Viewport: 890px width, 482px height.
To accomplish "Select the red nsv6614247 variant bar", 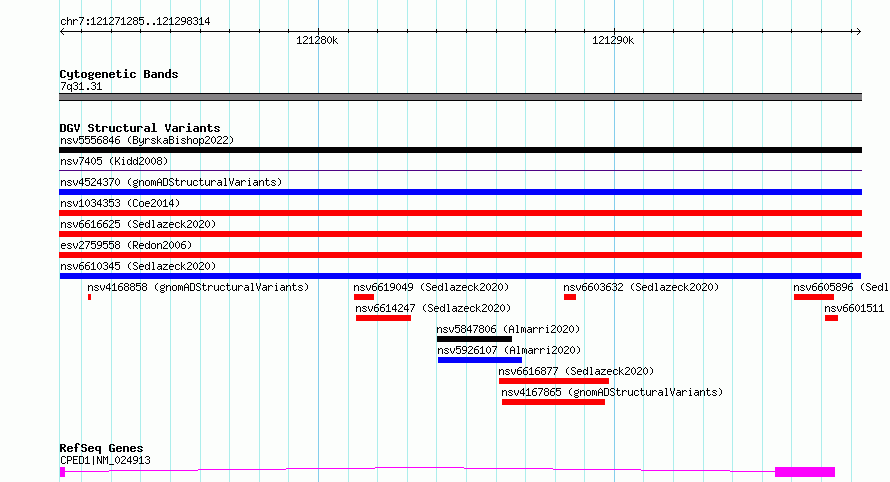I will pos(383,318).
